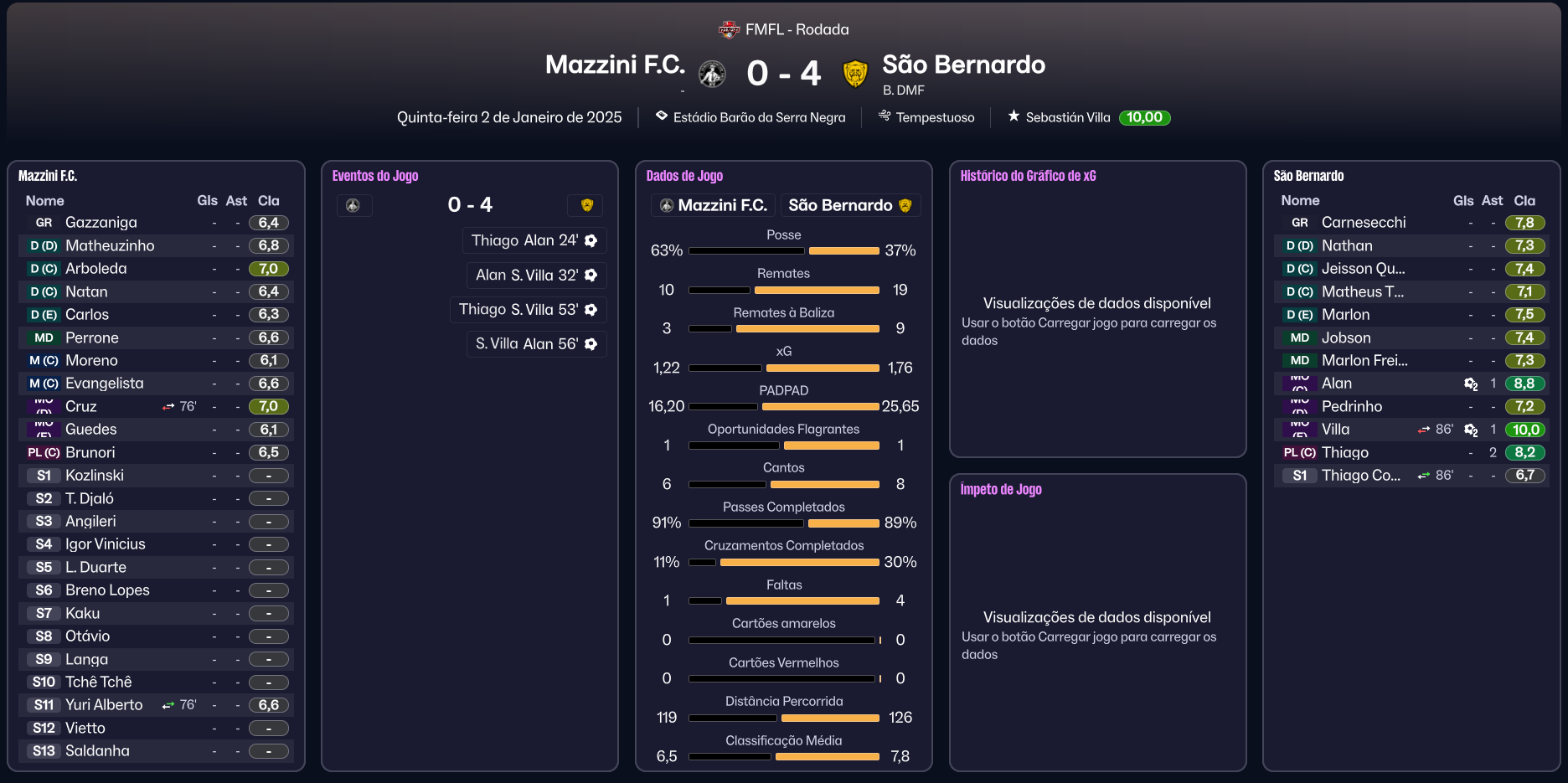The image size is (1568, 783).
Task: Select the Mazzini F.C. tab in Dados de Jogo
Action: click(x=714, y=205)
